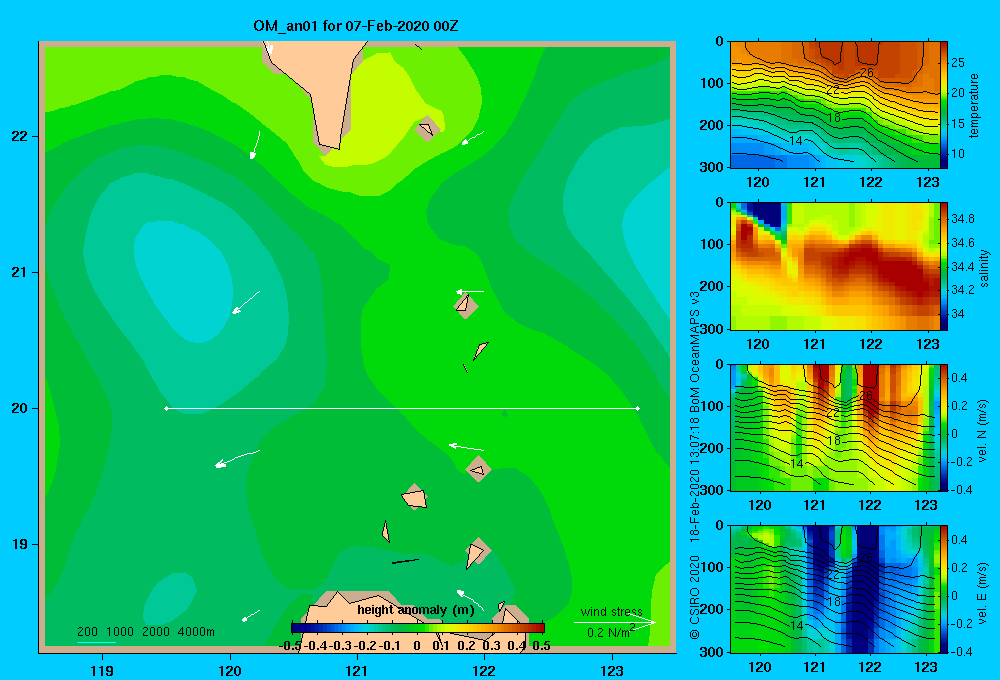
Task: Click the '0.2 N/m' wind stress value
Action: tap(610, 632)
